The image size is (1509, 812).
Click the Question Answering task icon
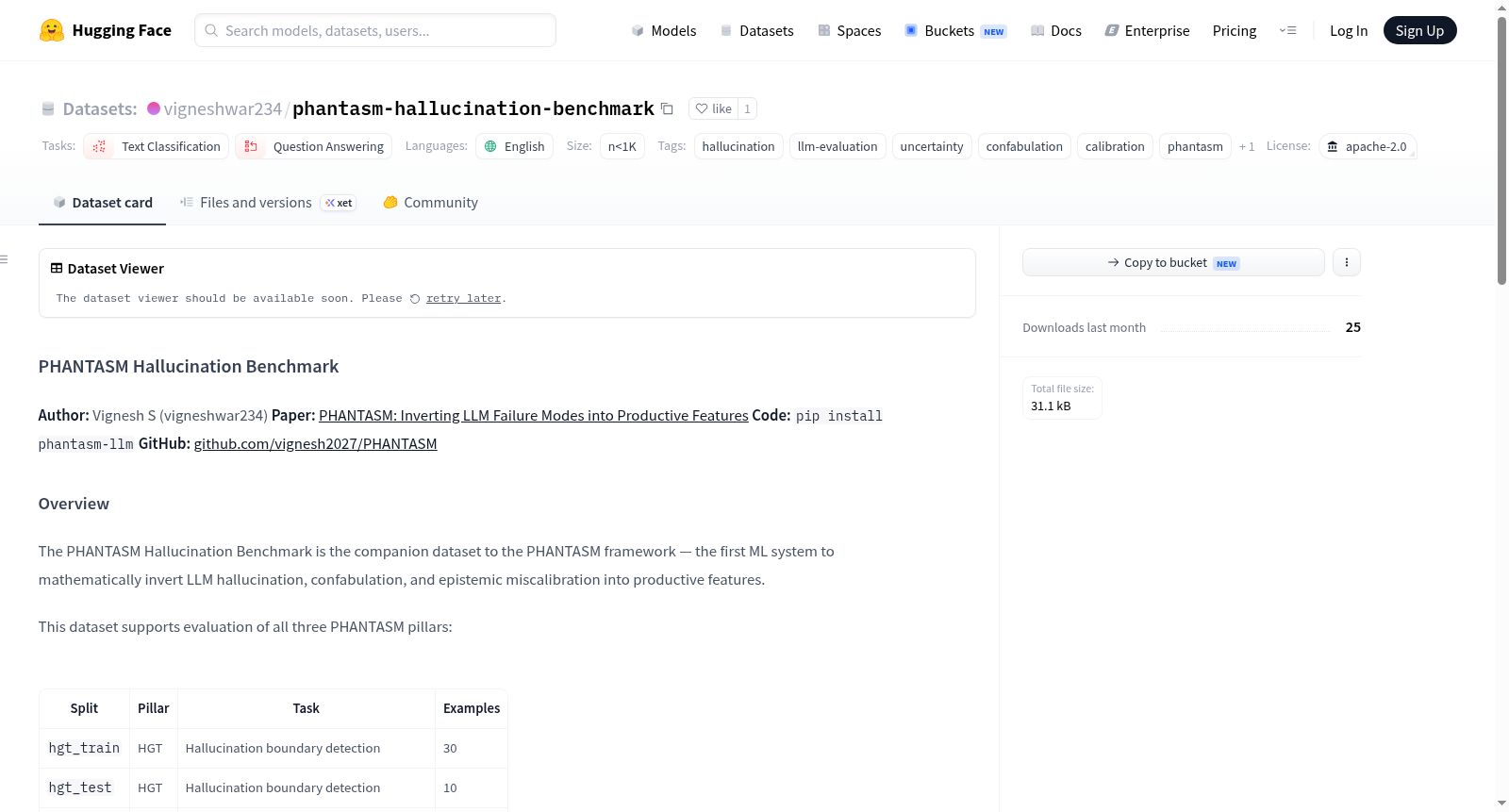click(251, 146)
